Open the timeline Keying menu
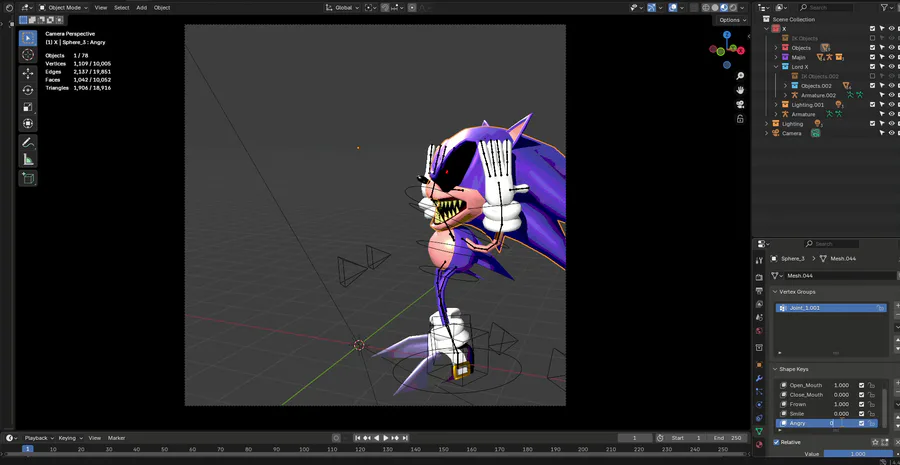This screenshot has width=900, height=465. 70,438
